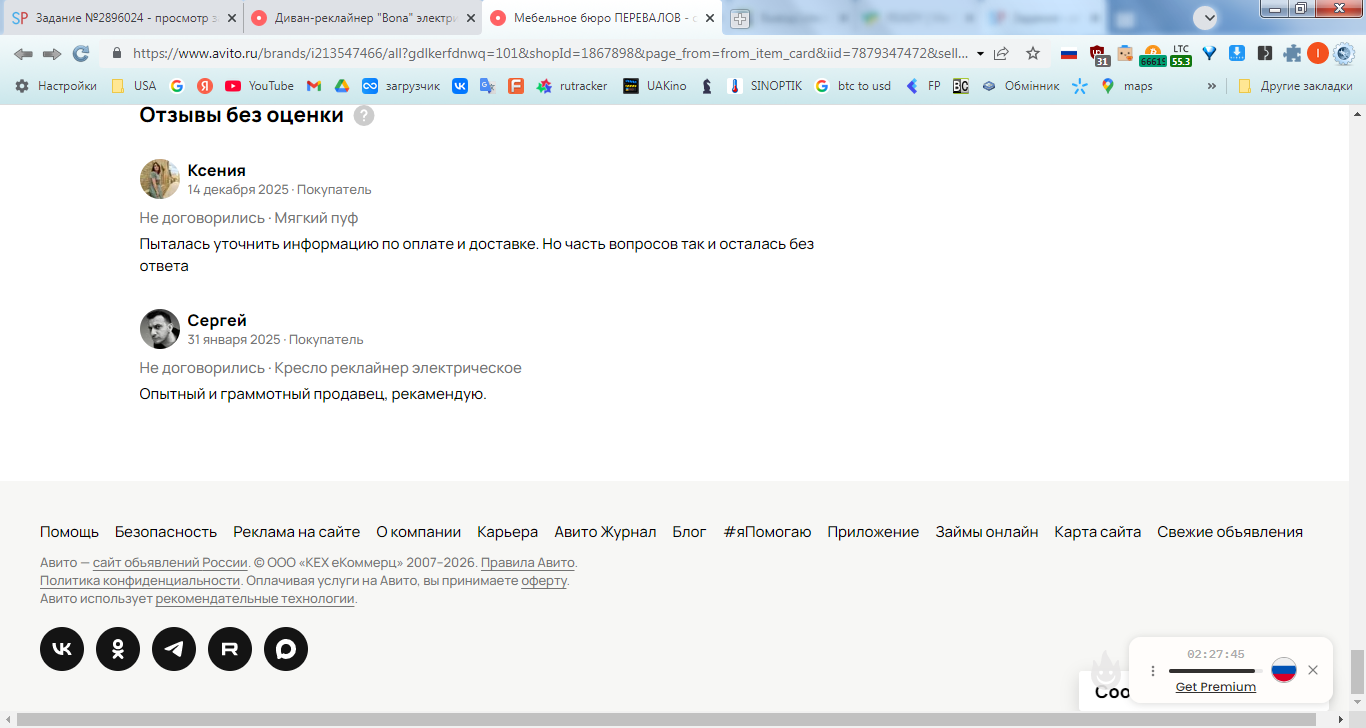Open the Настройки bookmark
Viewport: 1366px width, 728px height.
(56, 86)
